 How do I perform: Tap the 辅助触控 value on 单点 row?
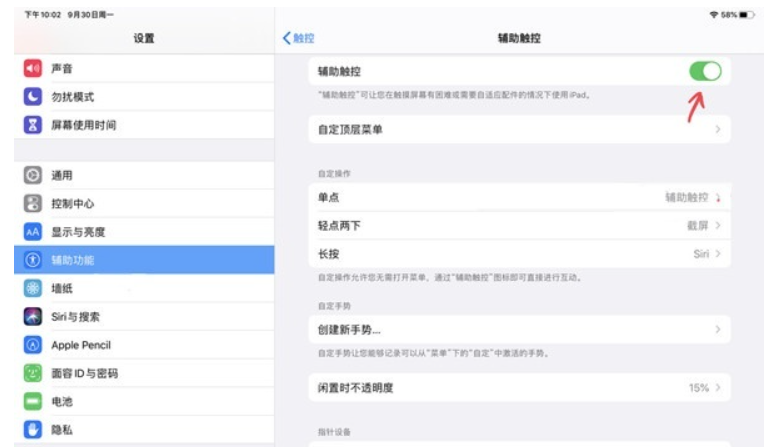(687, 198)
